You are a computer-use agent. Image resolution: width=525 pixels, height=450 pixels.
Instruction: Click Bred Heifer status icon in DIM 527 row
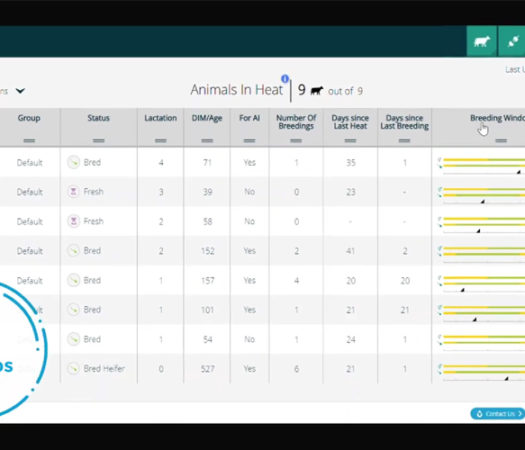click(74, 369)
